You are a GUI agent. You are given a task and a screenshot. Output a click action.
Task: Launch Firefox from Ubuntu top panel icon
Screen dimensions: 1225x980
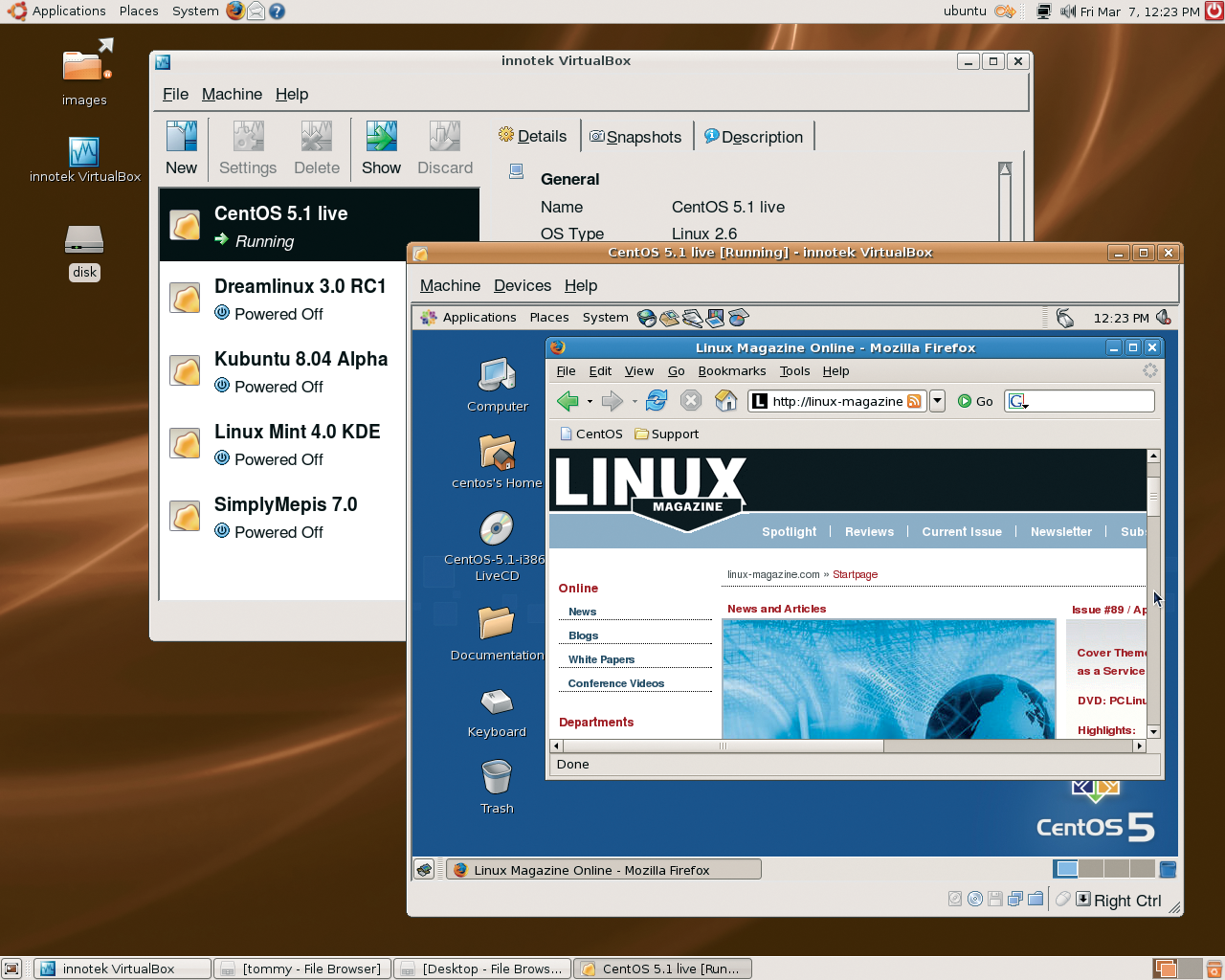(235, 11)
